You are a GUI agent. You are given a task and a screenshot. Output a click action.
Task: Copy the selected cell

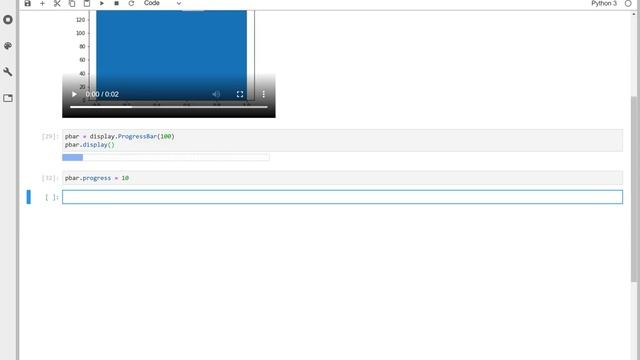coord(72,3)
